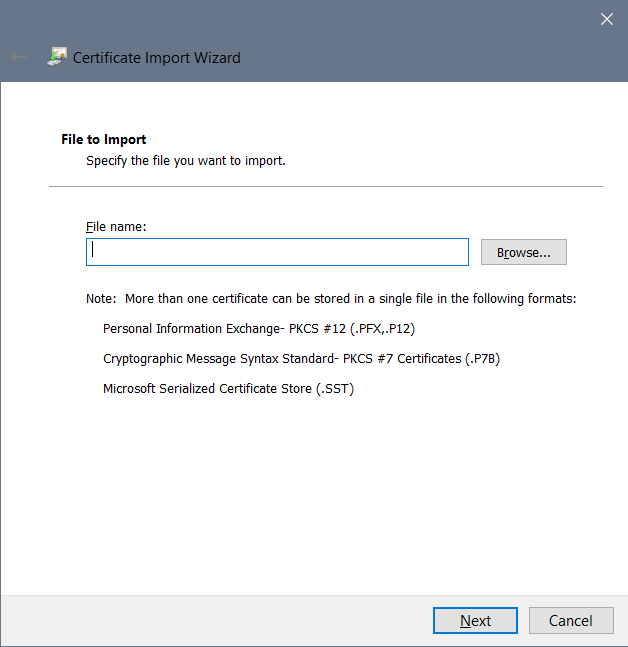Open the Browse... file picker

(x=524, y=252)
